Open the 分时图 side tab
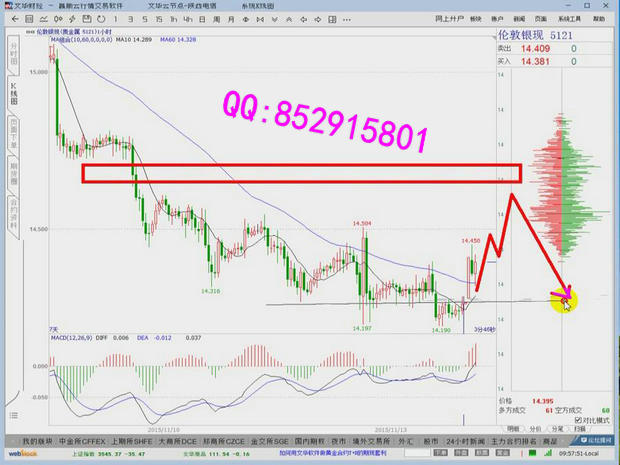 (14, 53)
